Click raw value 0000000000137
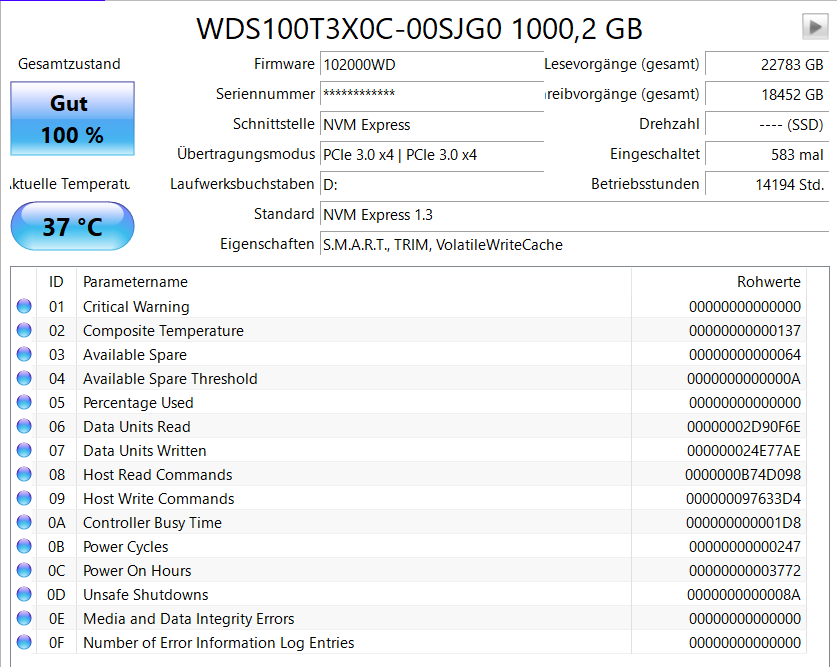Viewport: 837px width, 667px height. 745,331
